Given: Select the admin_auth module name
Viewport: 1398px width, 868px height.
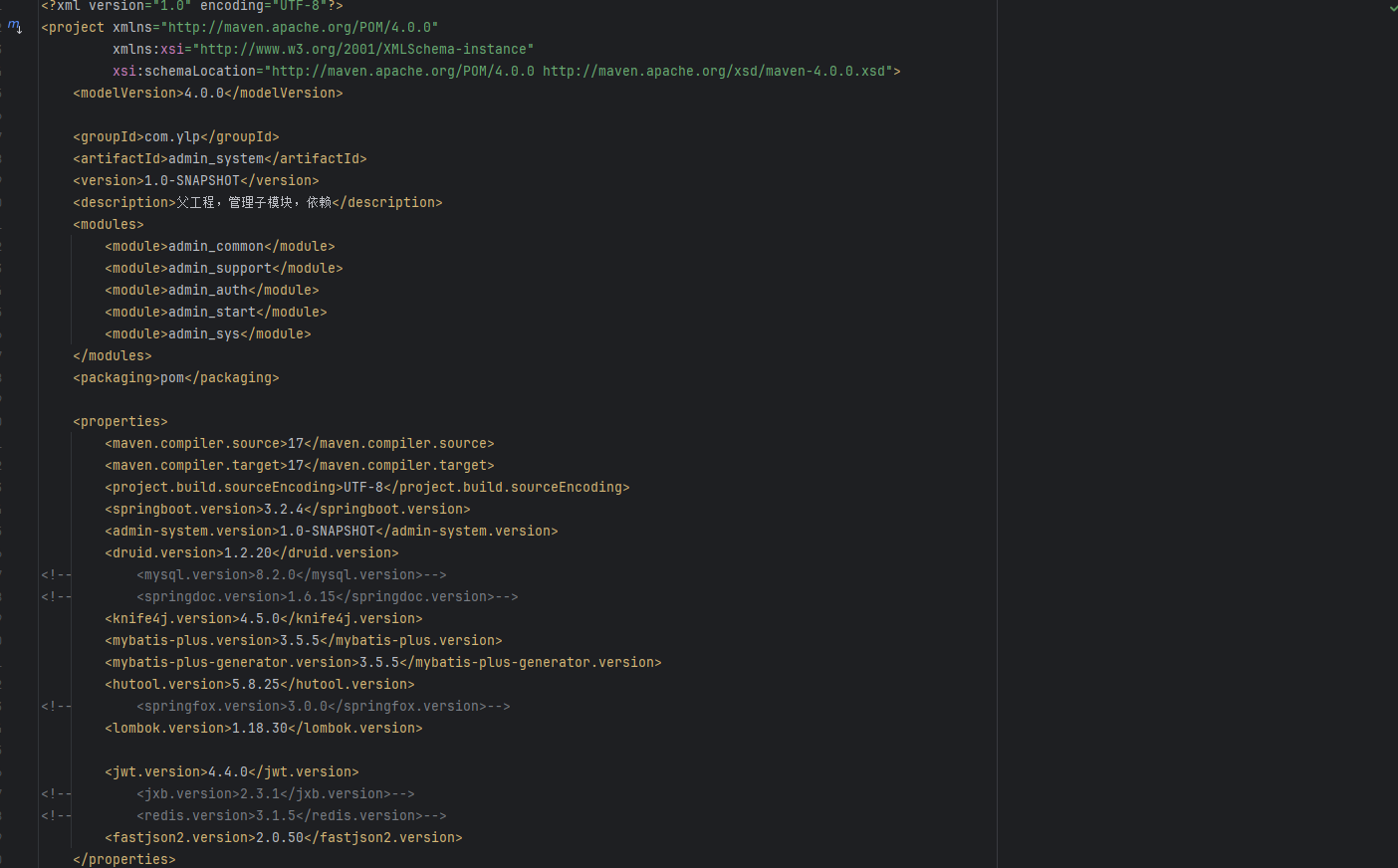Looking at the screenshot, I should (208, 290).
